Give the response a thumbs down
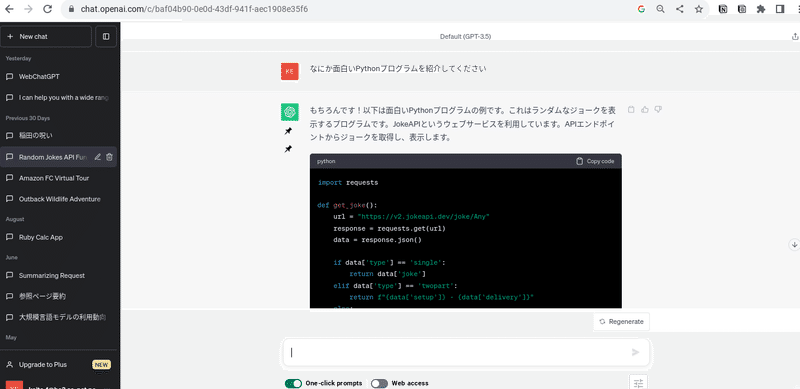This screenshot has height=389, width=800. (x=658, y=109)
